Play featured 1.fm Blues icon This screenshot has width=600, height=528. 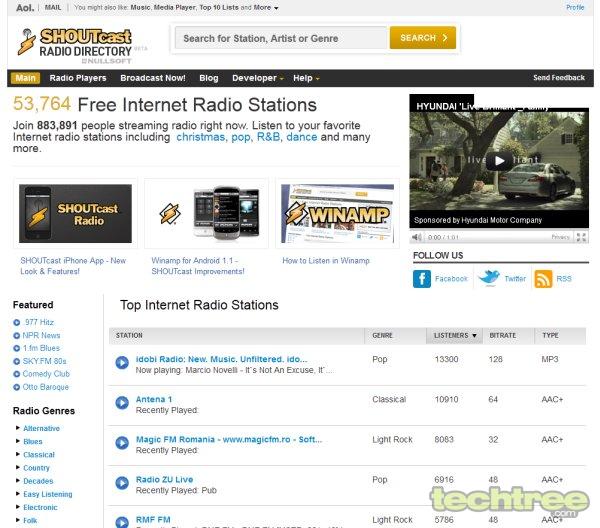click(16, 348)
